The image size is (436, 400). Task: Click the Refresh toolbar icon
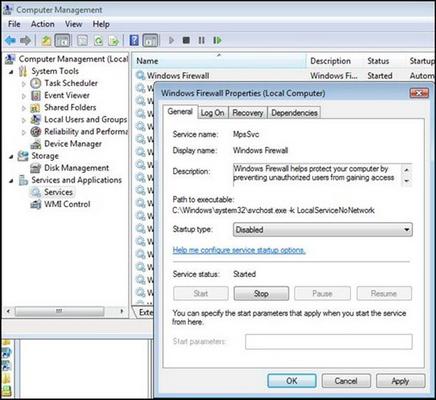coord(99,41)
